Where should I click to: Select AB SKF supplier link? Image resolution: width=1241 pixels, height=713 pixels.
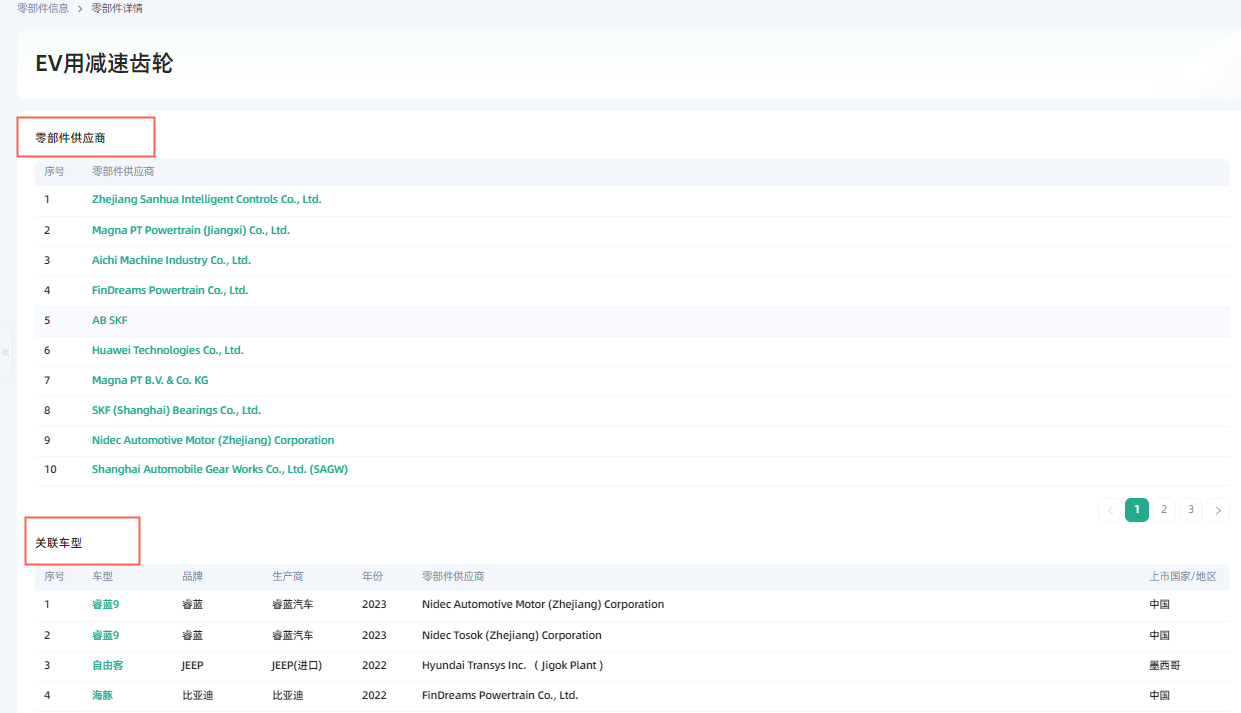(x=110, y=320)
